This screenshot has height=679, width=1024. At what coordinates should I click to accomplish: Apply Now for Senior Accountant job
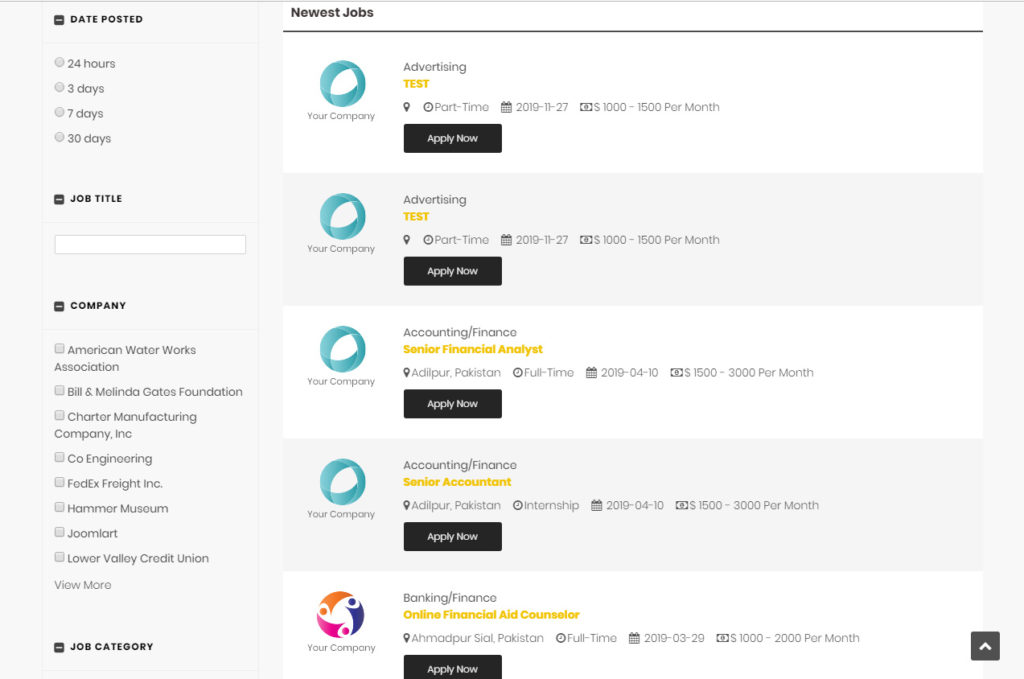tap(452, 537)
